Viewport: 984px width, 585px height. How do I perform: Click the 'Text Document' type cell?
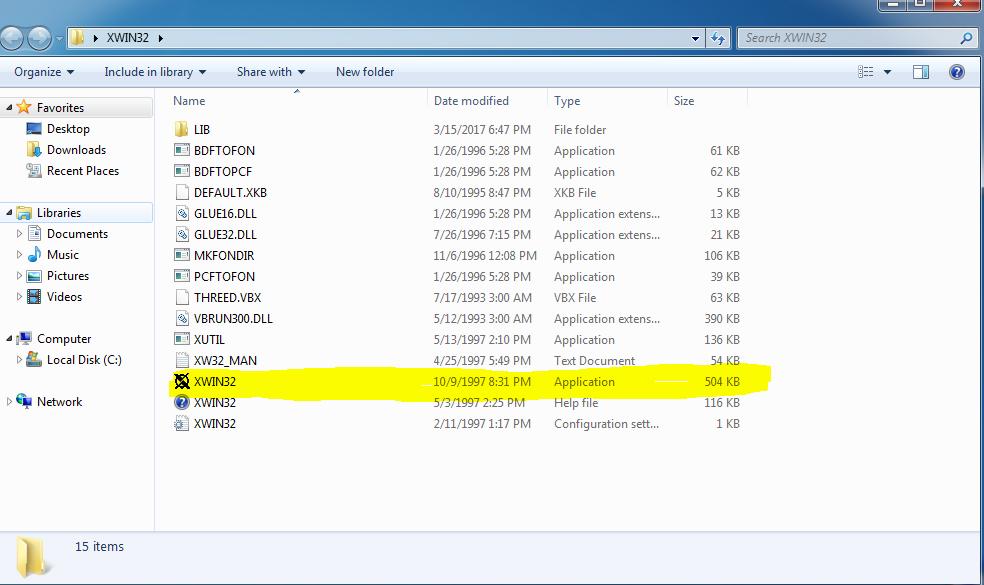click(594, 360)
